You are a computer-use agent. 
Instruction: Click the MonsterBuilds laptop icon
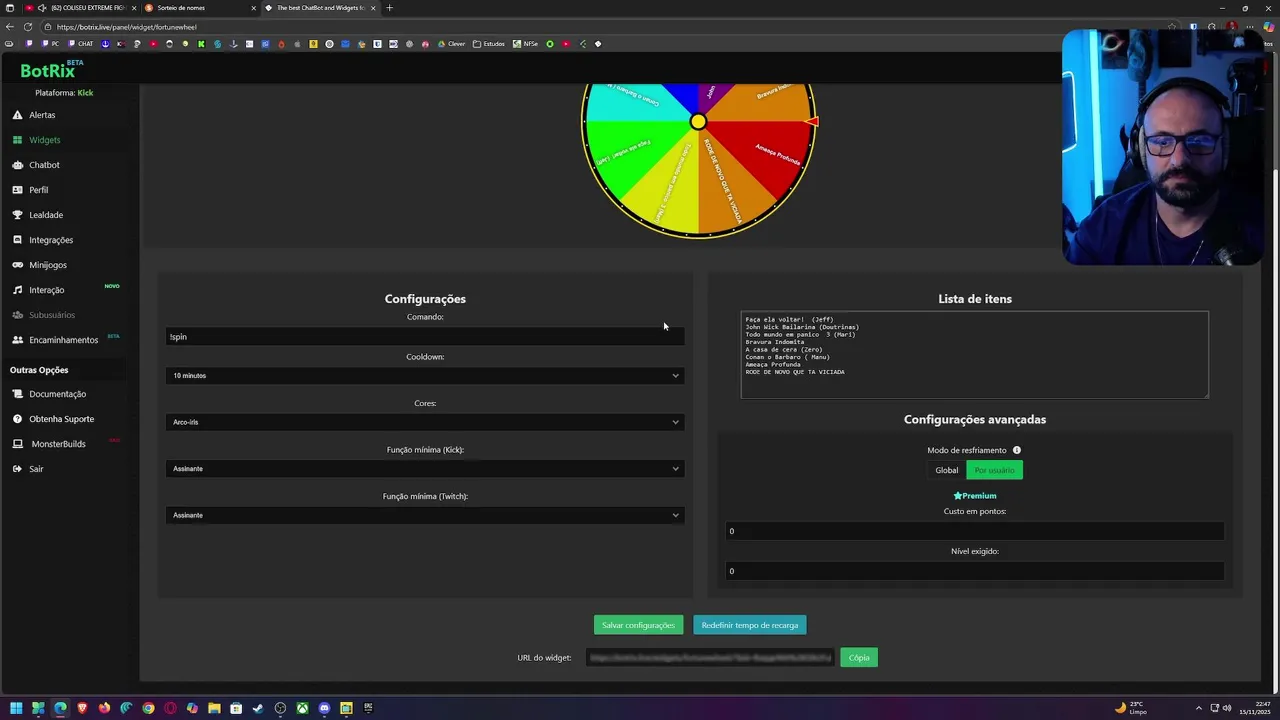click(x=17, y=444)
